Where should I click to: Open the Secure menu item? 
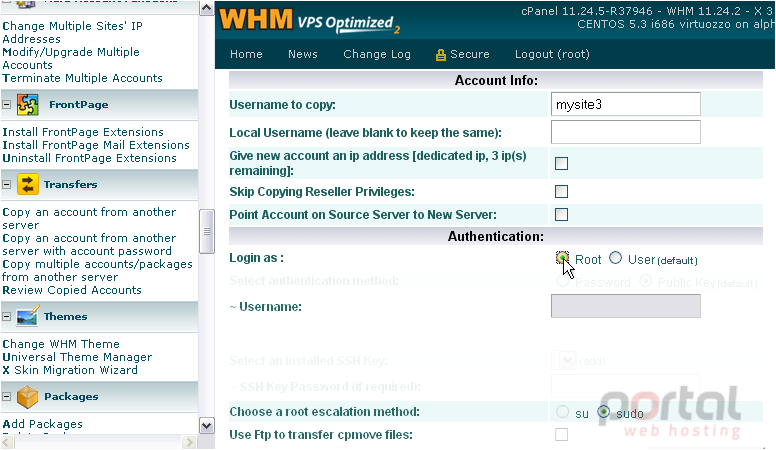pos(469,54)
